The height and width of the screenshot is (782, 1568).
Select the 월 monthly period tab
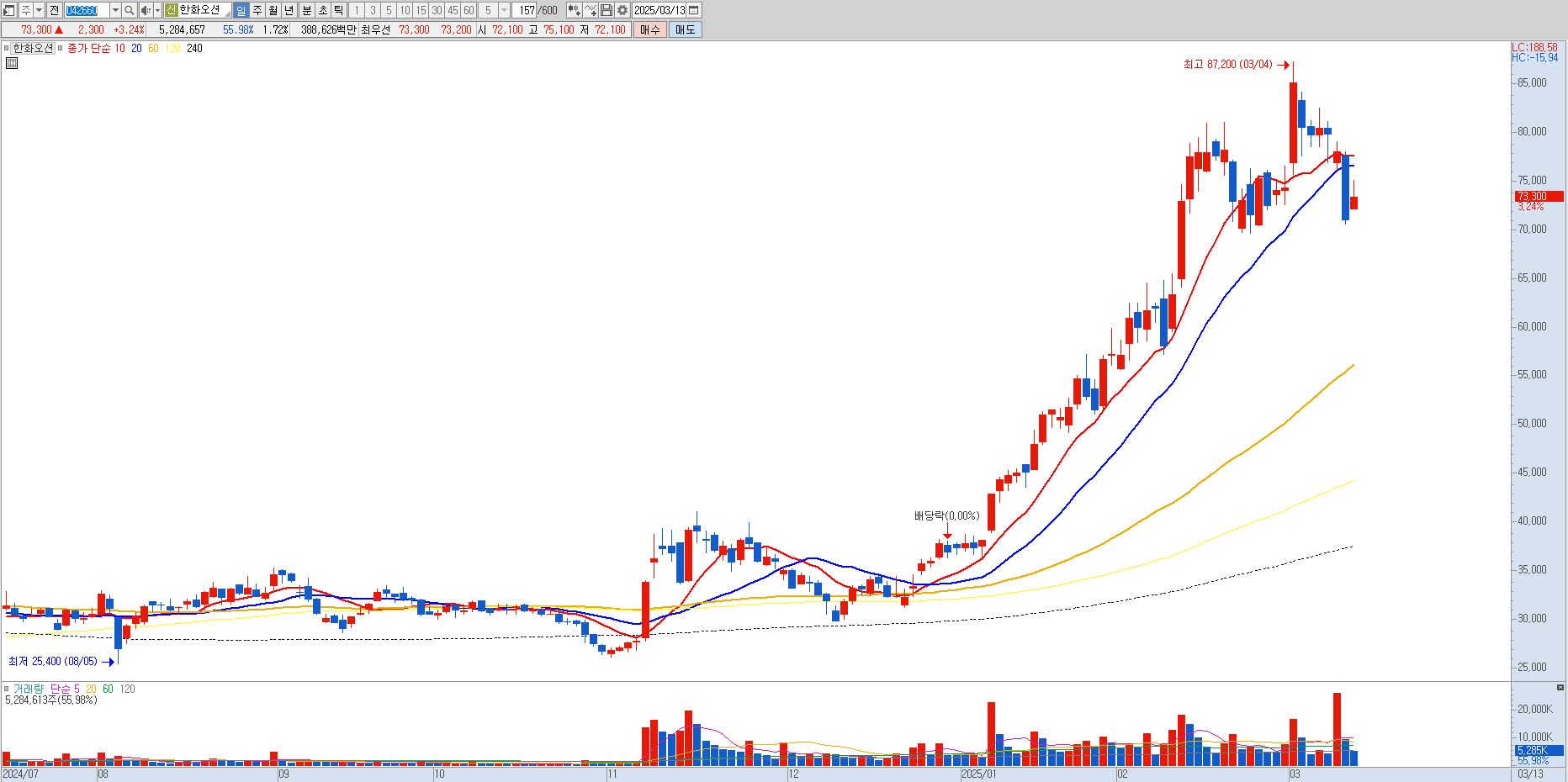273,10
